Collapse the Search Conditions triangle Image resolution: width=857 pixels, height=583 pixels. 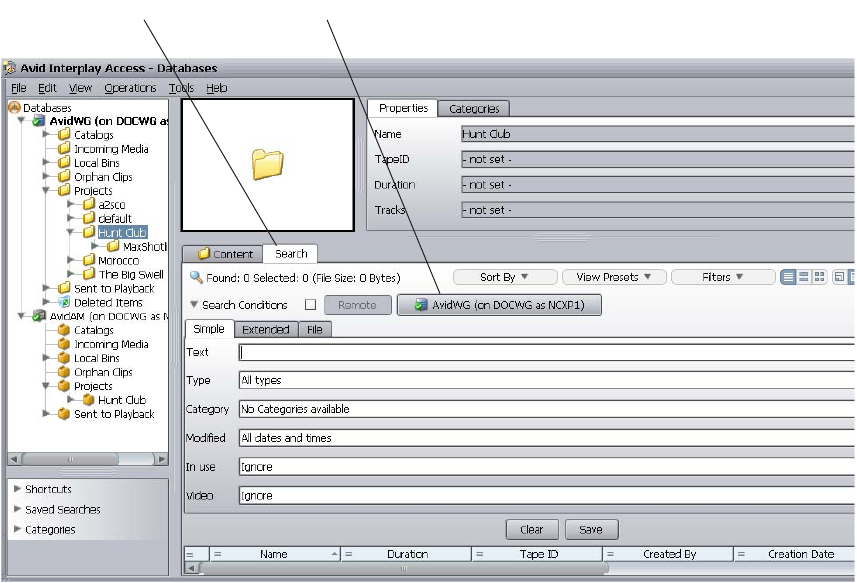[193, 304]
